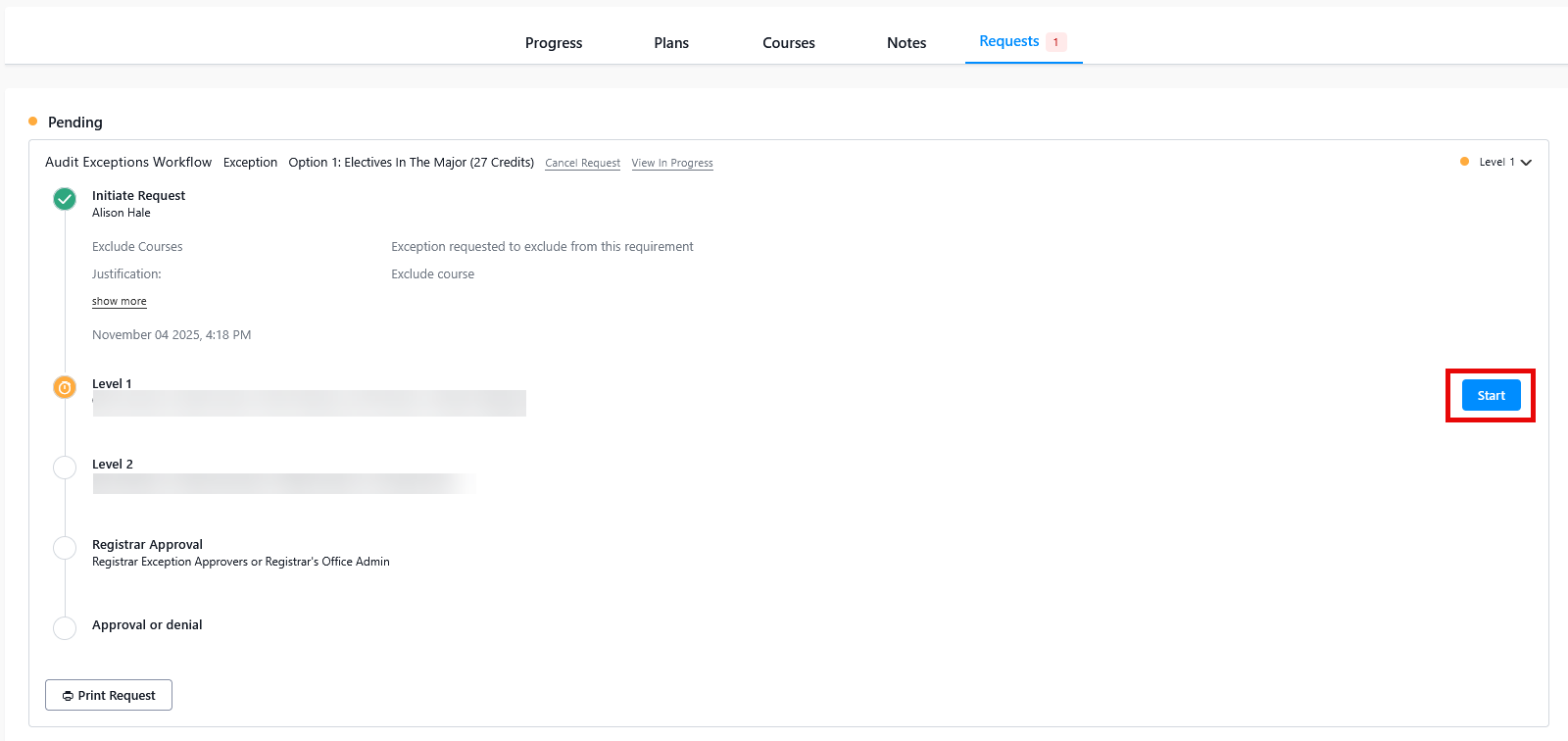Switch to the Progress tab
The width and height of the screenshot is (1568, 741).
[554, 43]
